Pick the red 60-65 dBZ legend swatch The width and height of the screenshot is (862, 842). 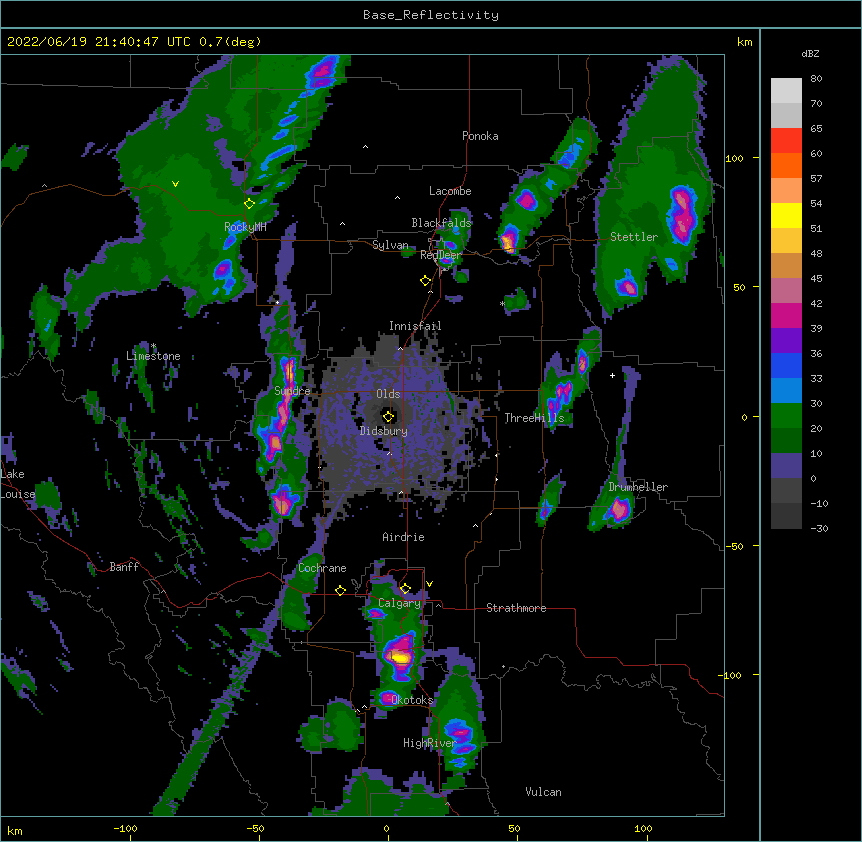point(786,141)
